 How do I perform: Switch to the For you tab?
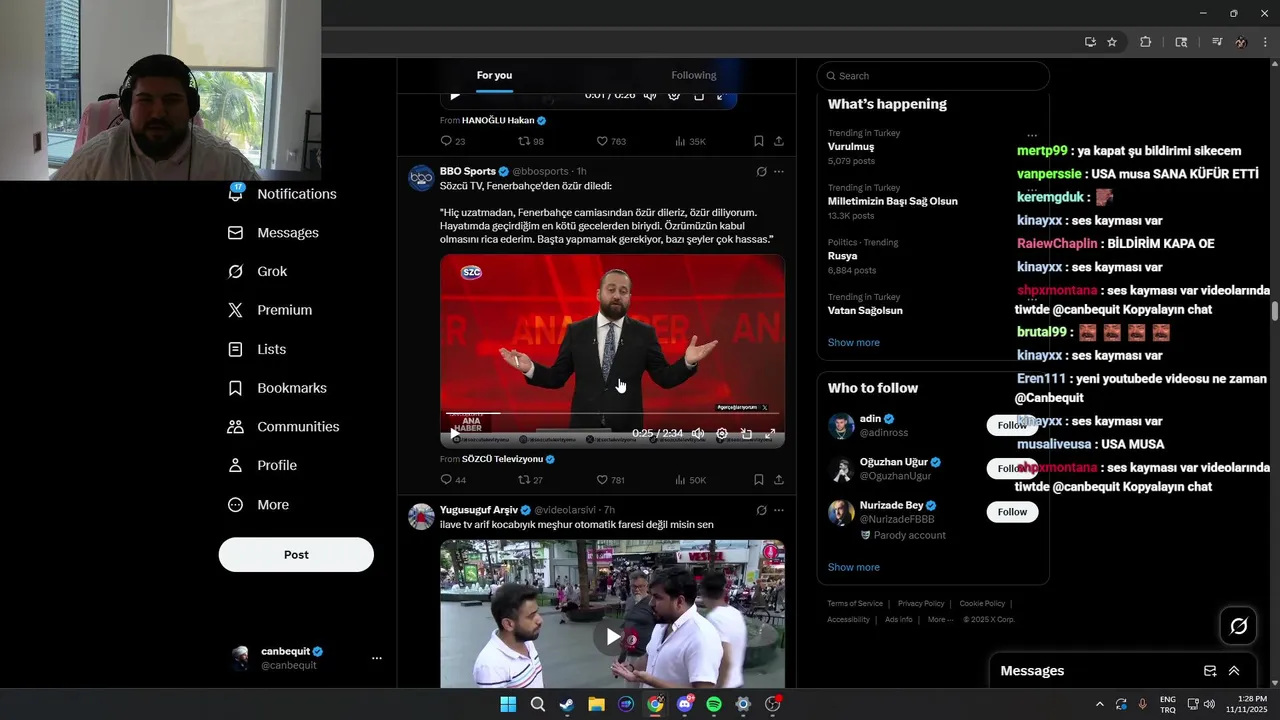point(494,76)
